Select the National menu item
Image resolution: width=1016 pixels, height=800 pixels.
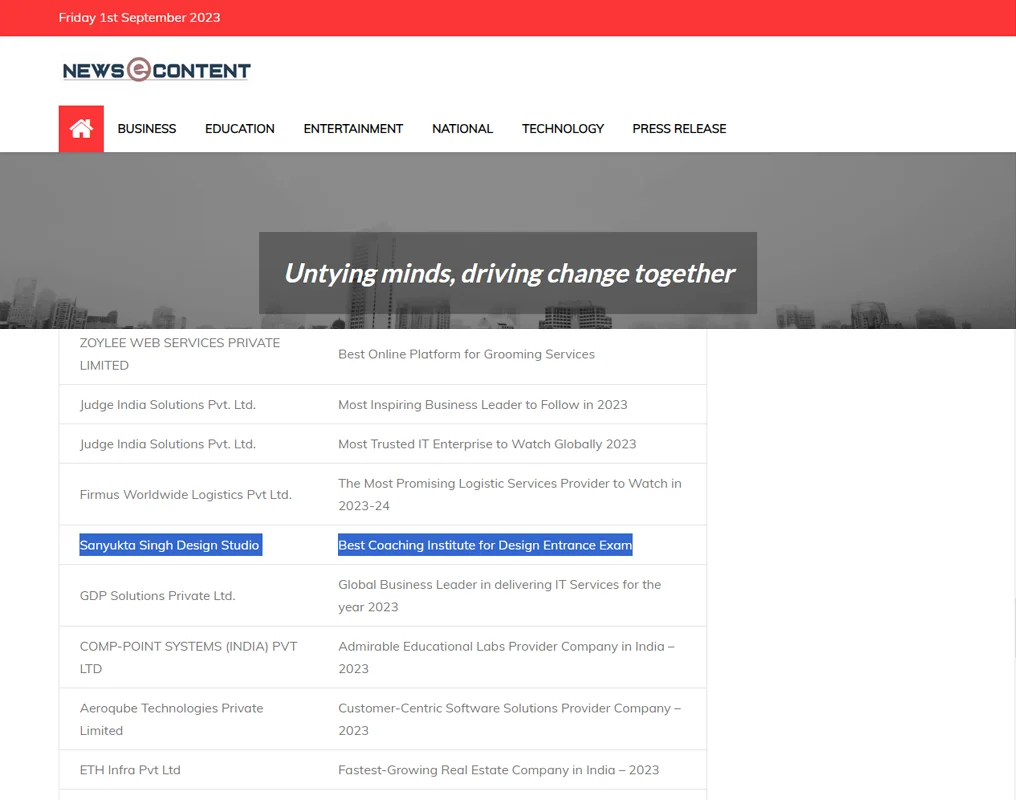coord(462,129)
